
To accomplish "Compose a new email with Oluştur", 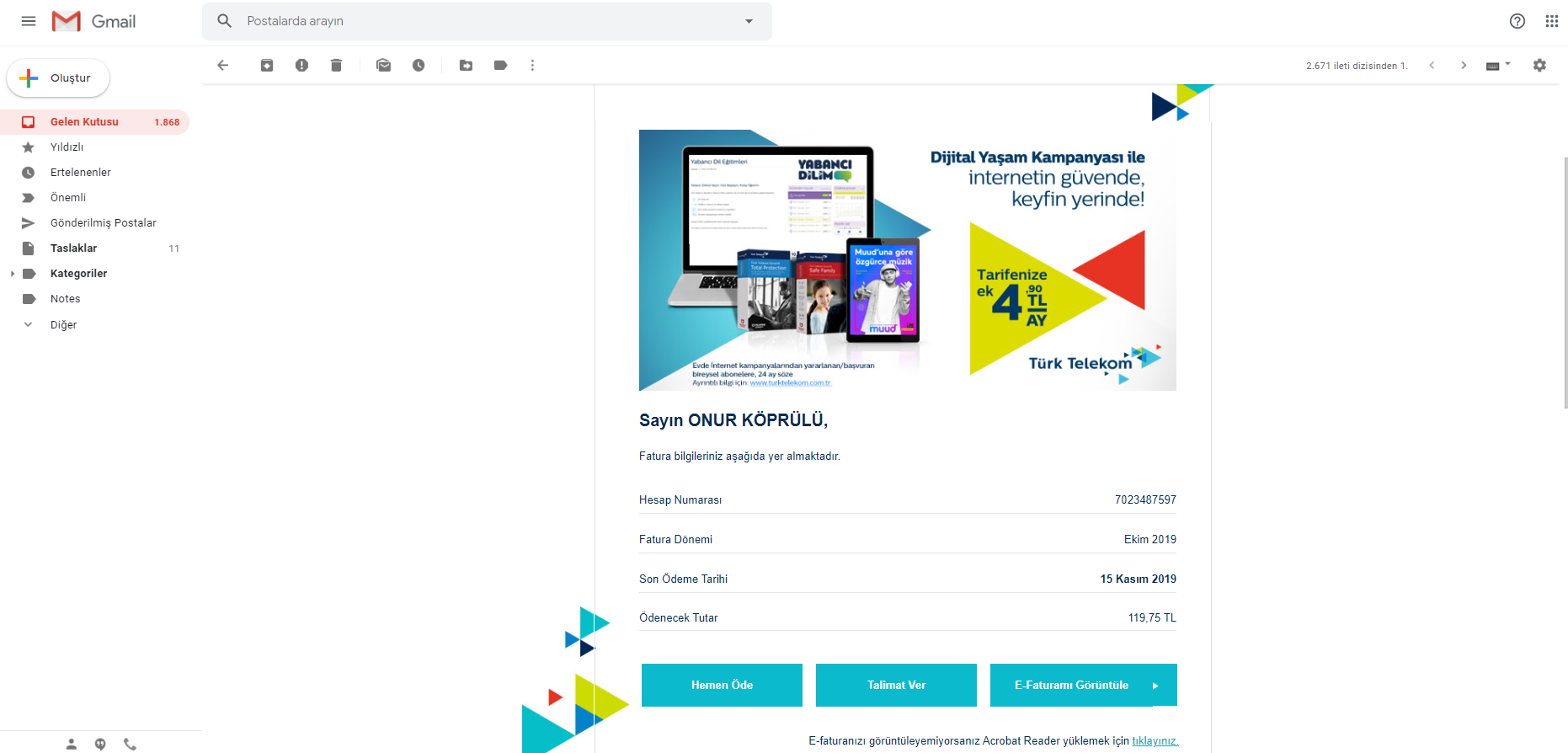I will click(58, 78).
